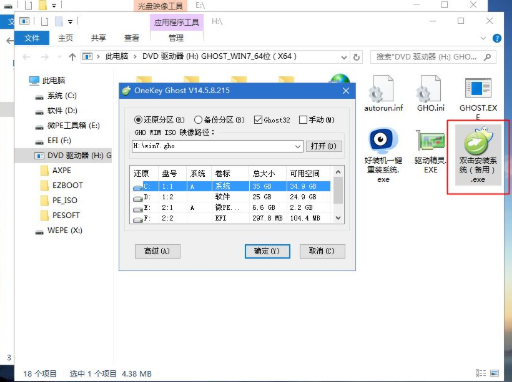Open the PE_ISO folder in sidebar

(59, 200)
